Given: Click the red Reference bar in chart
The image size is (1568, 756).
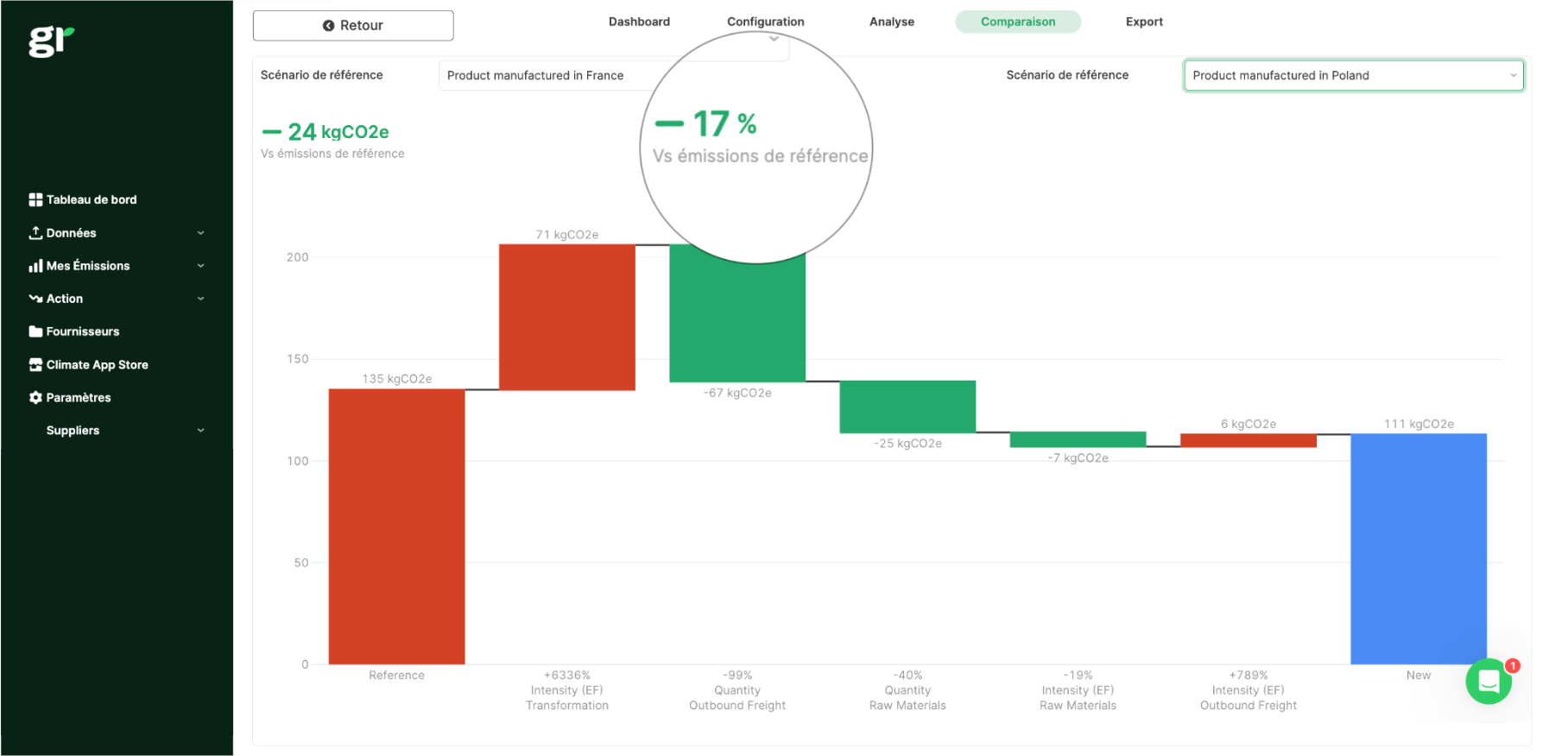Looking at the screenshot, I should (x=396, y=526).
